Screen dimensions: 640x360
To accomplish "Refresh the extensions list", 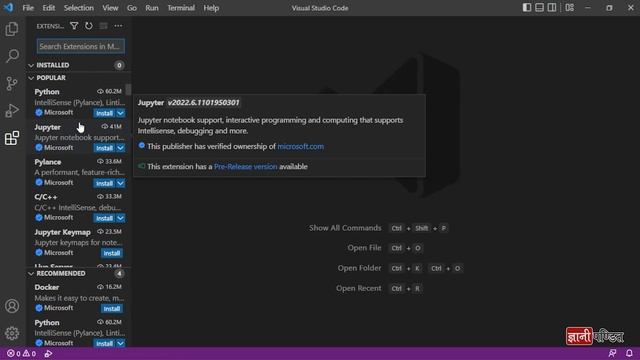I will 89,26.
